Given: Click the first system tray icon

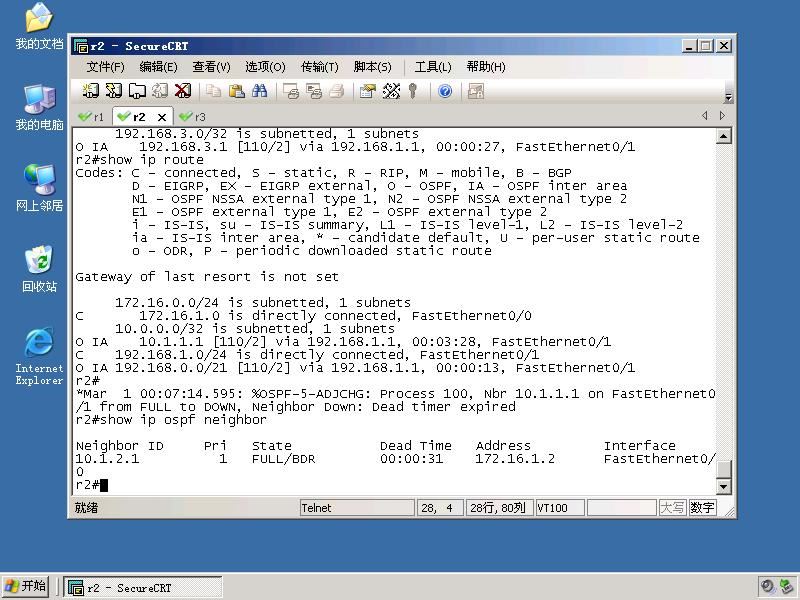Looking at the screenshot, I should (x=767, y=587).
